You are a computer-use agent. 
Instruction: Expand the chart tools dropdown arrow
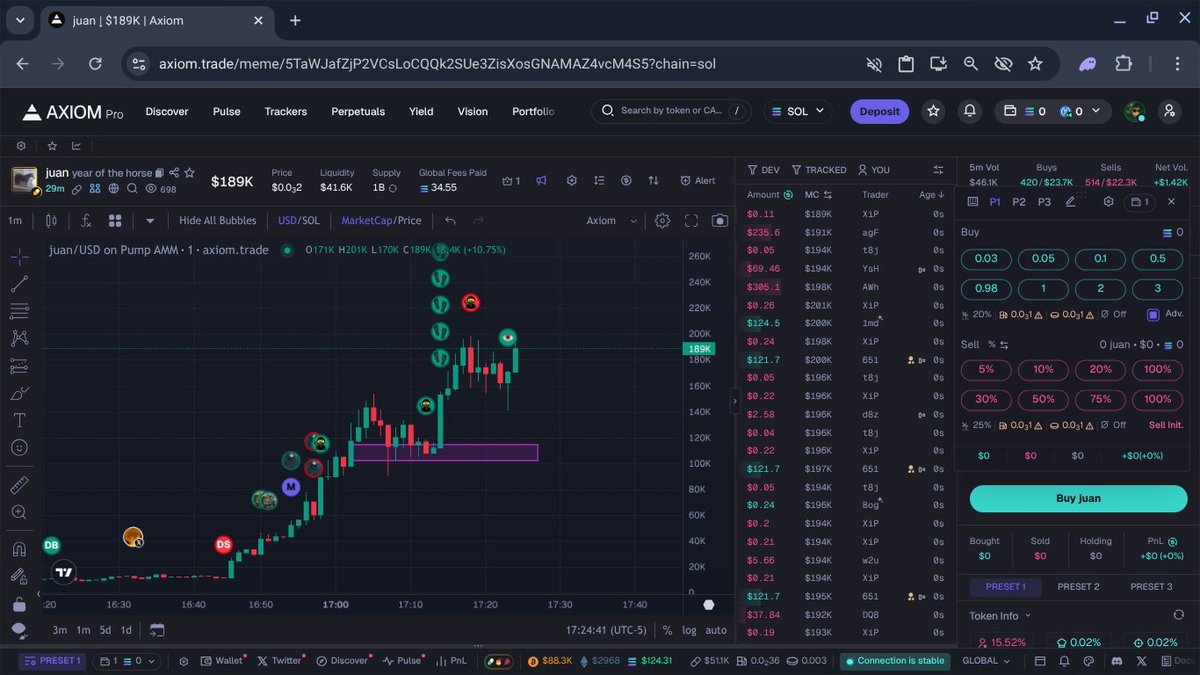150,221
